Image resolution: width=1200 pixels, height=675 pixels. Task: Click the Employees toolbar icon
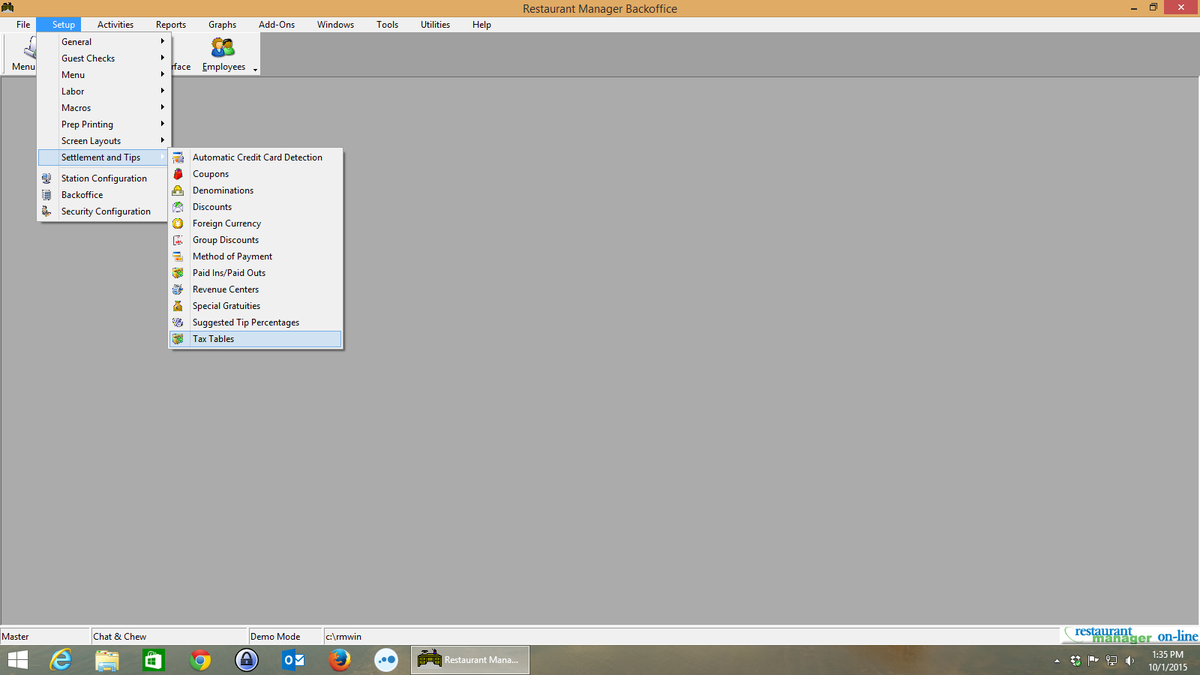[x=223, y=48]
